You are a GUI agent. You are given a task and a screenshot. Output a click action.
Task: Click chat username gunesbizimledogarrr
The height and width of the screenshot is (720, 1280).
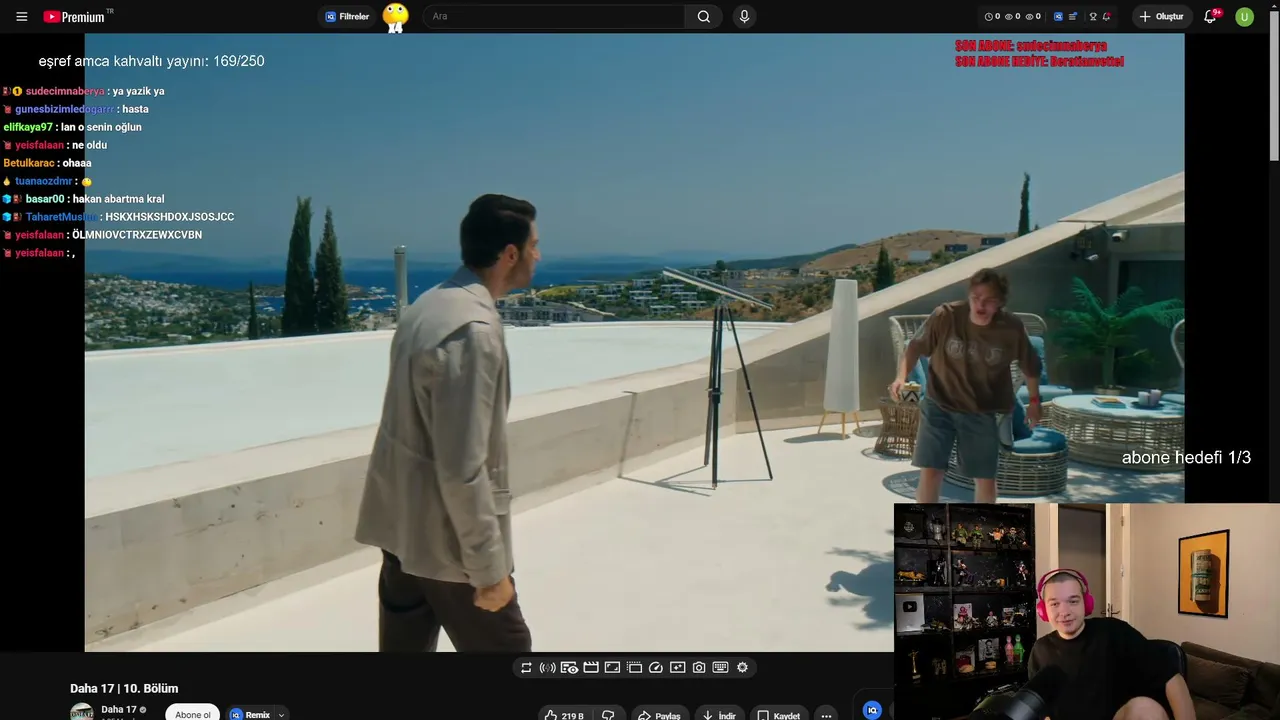(64, 109)
